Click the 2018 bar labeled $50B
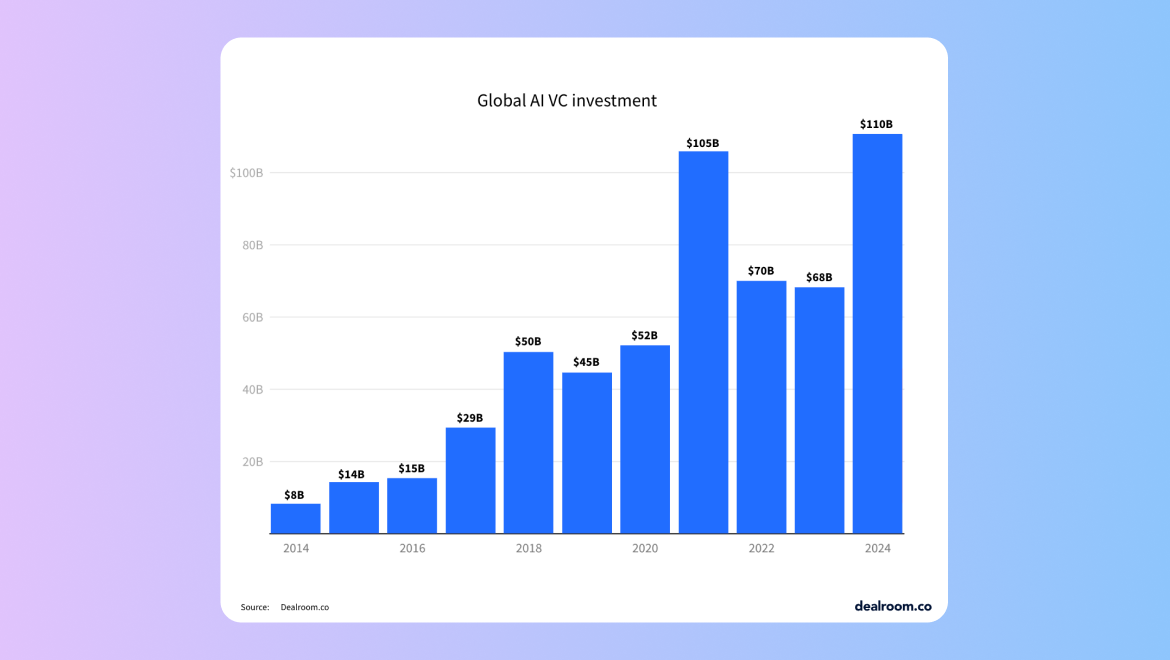 [528, 442]
